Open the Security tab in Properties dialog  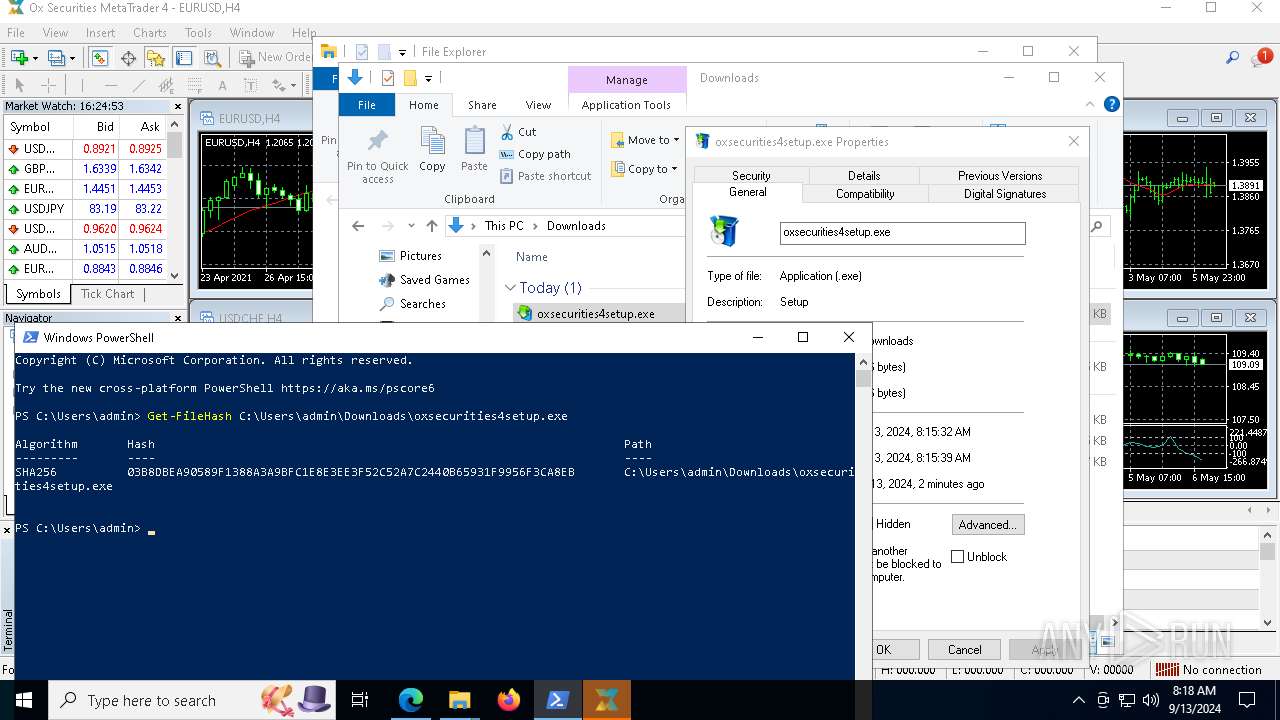(751, 175)
